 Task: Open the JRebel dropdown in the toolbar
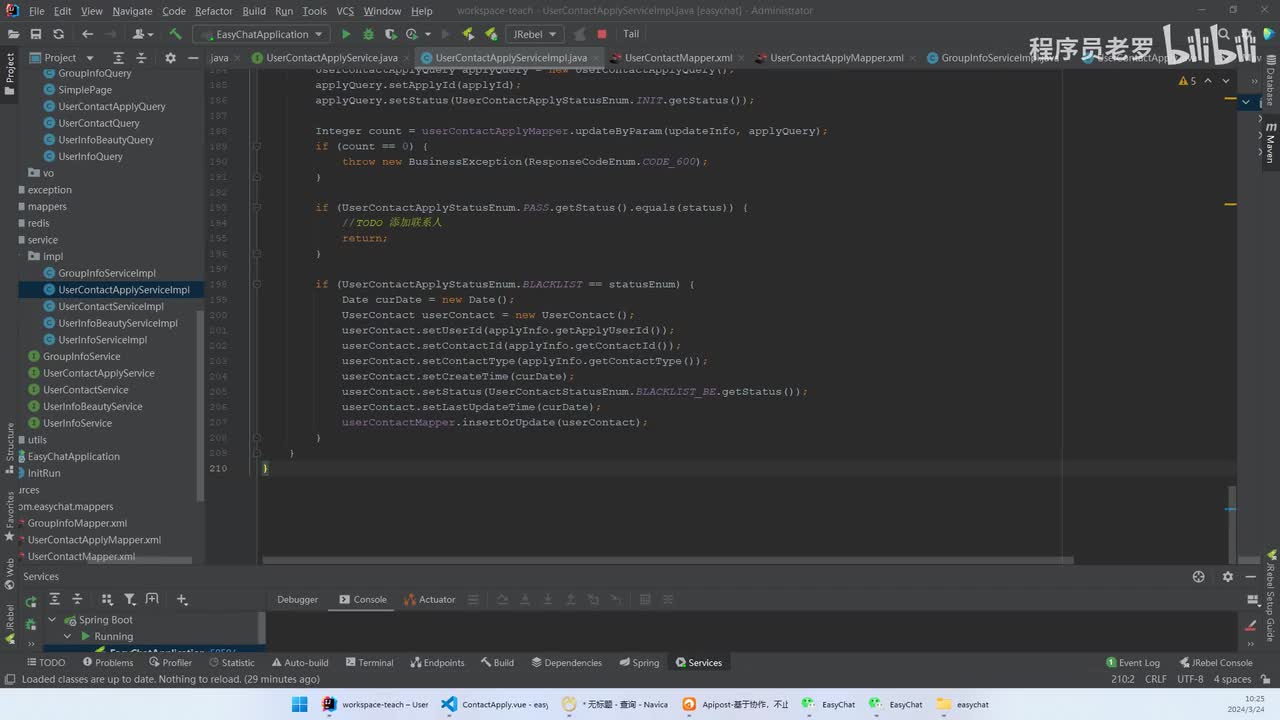point(533,34)
